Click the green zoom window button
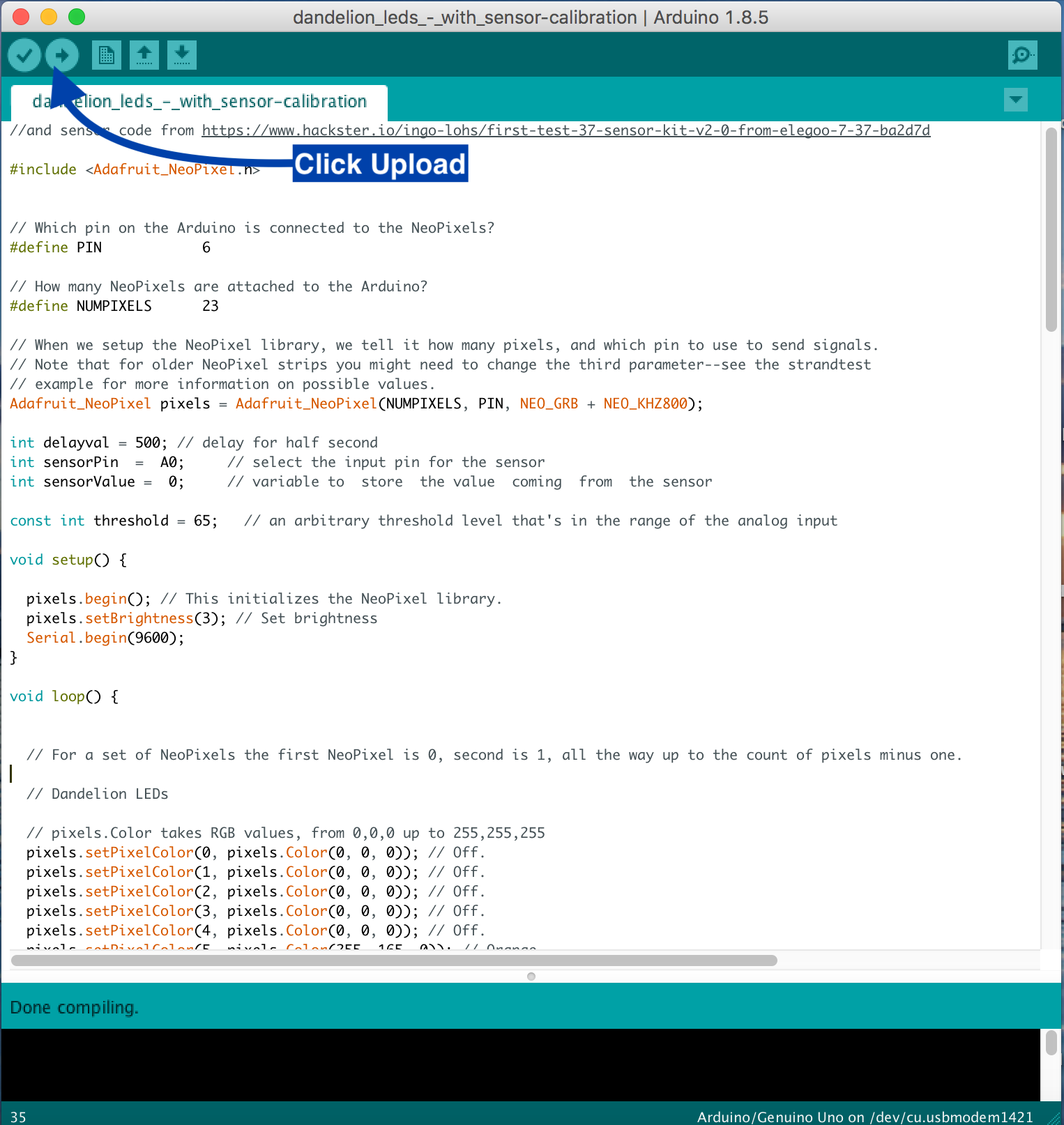This screenshot has height=1125, width=1064. [x=77, y=17]
